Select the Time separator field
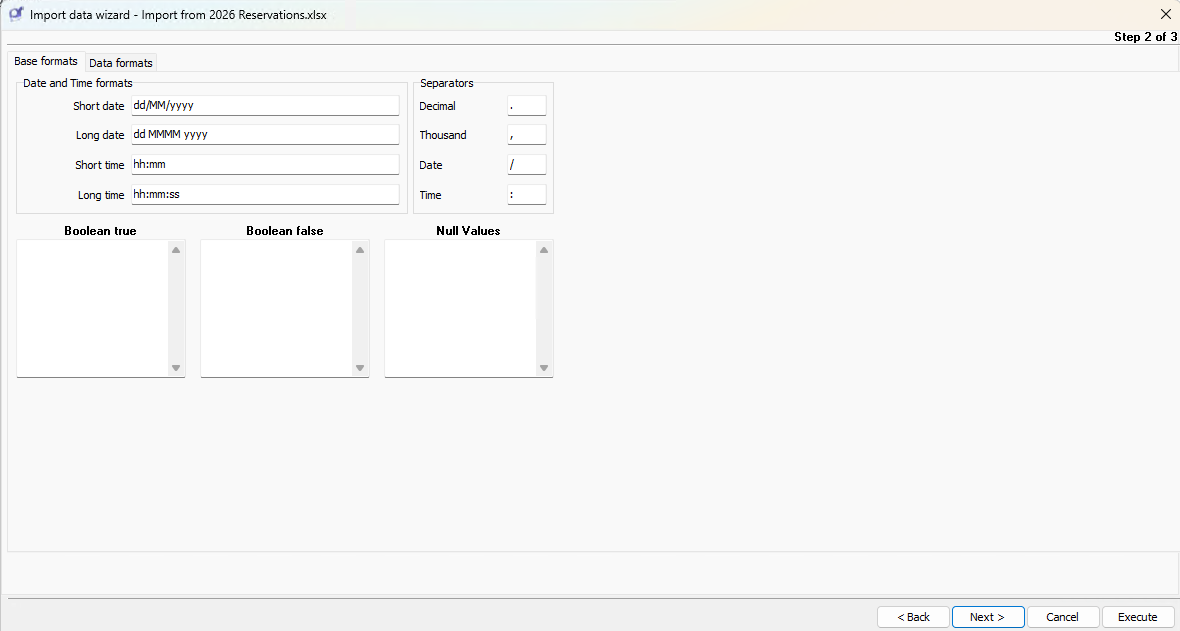Viewport: 1180px width, 631px height. click(526, 195)
